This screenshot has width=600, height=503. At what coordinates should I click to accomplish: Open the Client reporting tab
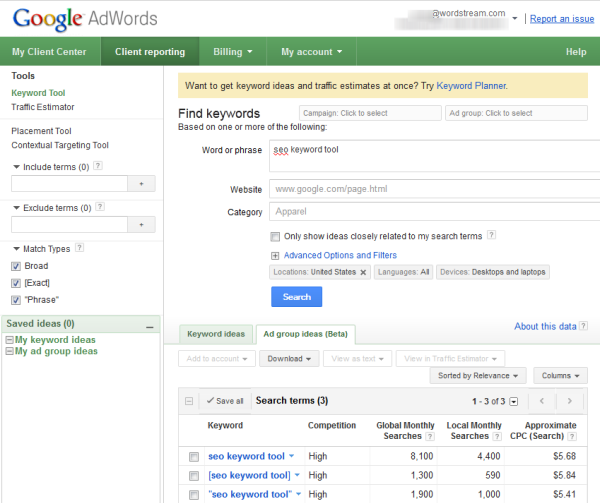(x=150, y=52)
